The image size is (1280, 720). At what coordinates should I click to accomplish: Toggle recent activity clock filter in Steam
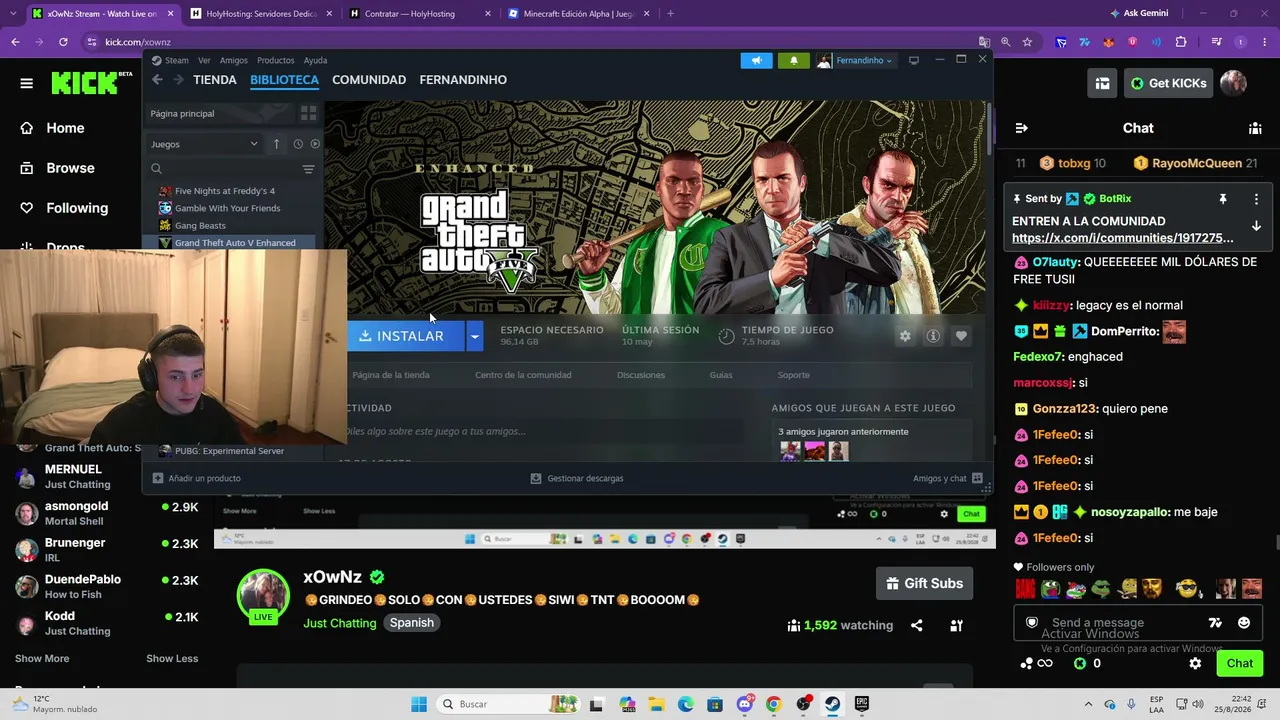298,144
